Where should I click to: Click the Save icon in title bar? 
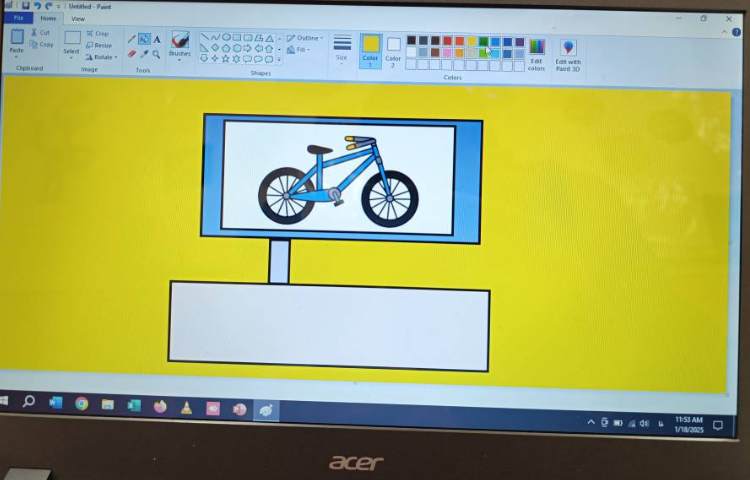[x=25, y=6]
